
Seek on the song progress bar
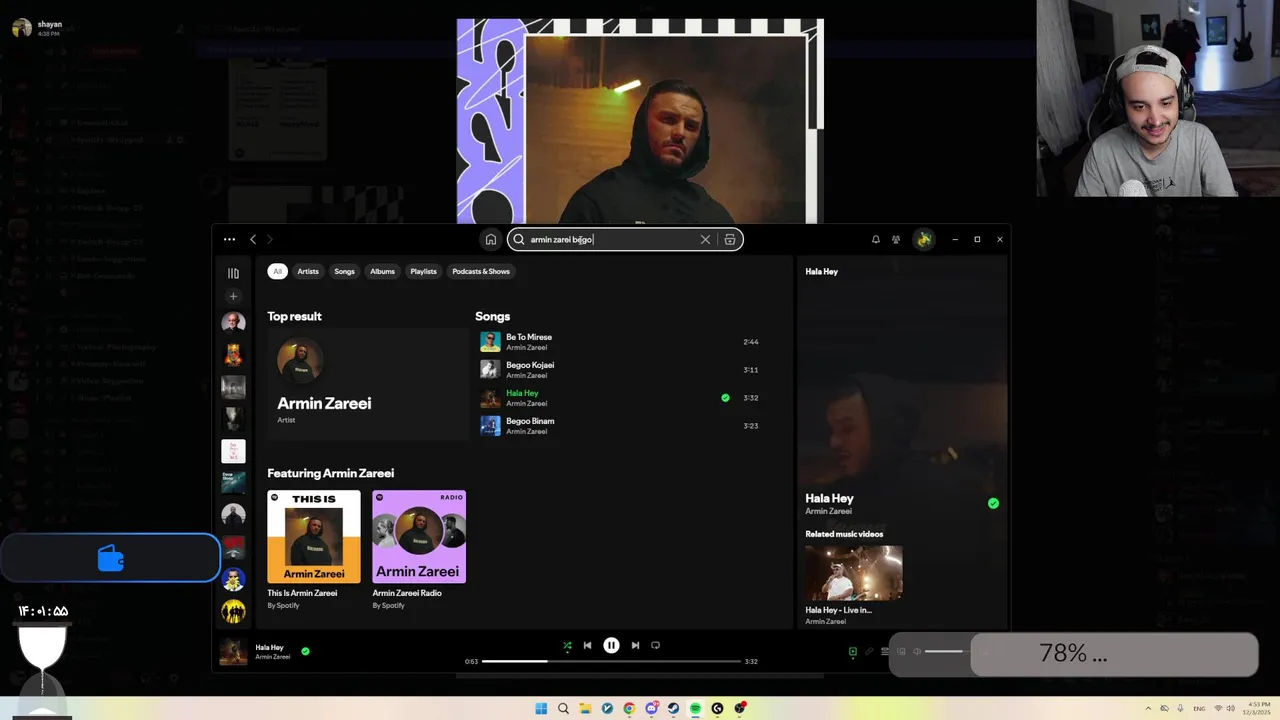tap(611, 661)
